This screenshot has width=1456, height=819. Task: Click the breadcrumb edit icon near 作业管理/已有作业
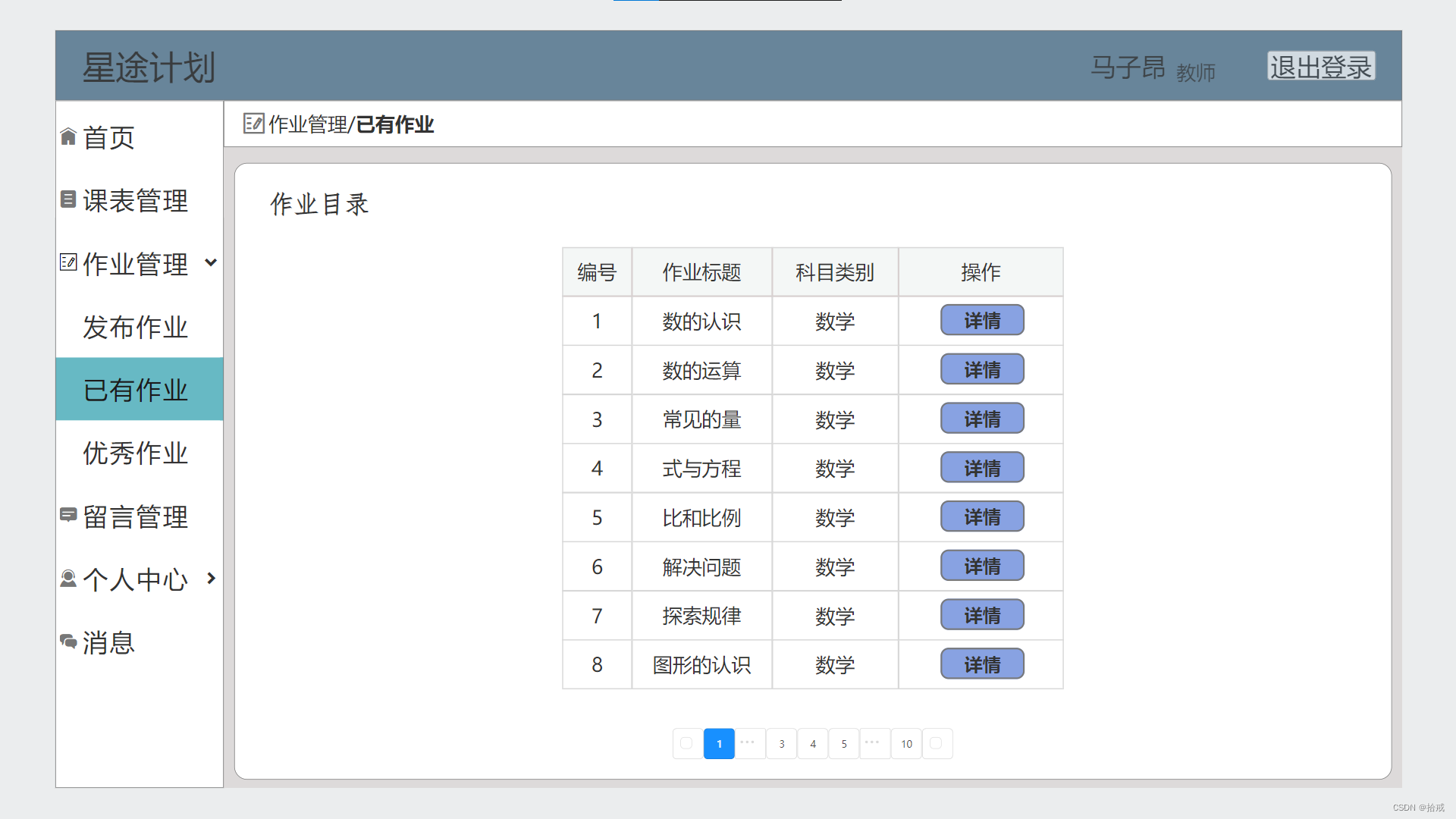click(x=253, y=124)
